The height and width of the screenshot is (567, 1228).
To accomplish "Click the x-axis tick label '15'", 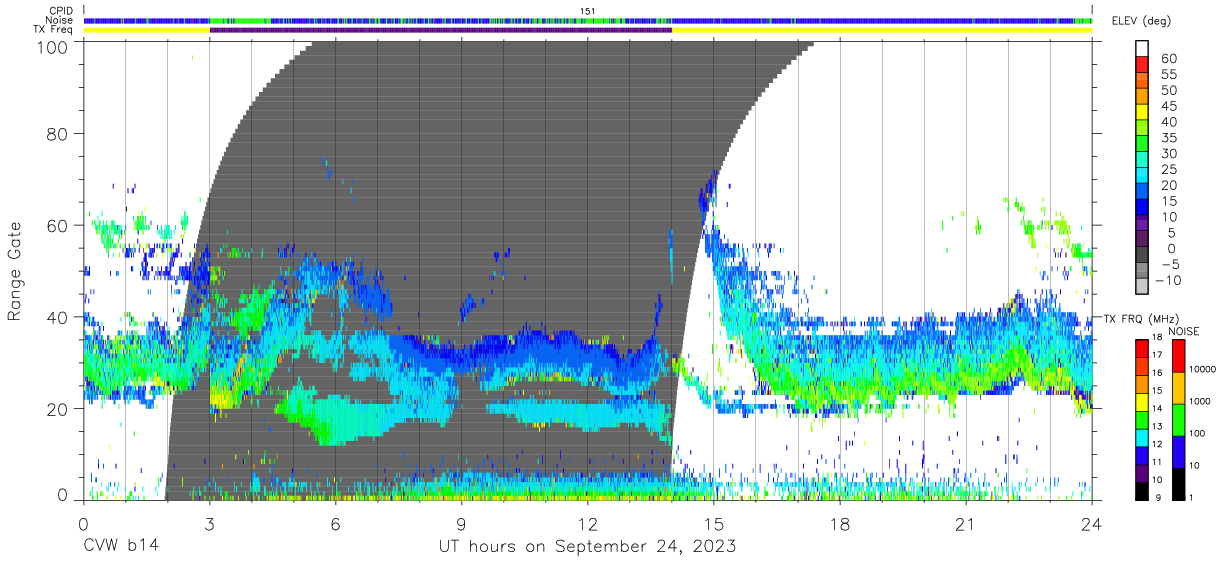I will tap(714, 524).
